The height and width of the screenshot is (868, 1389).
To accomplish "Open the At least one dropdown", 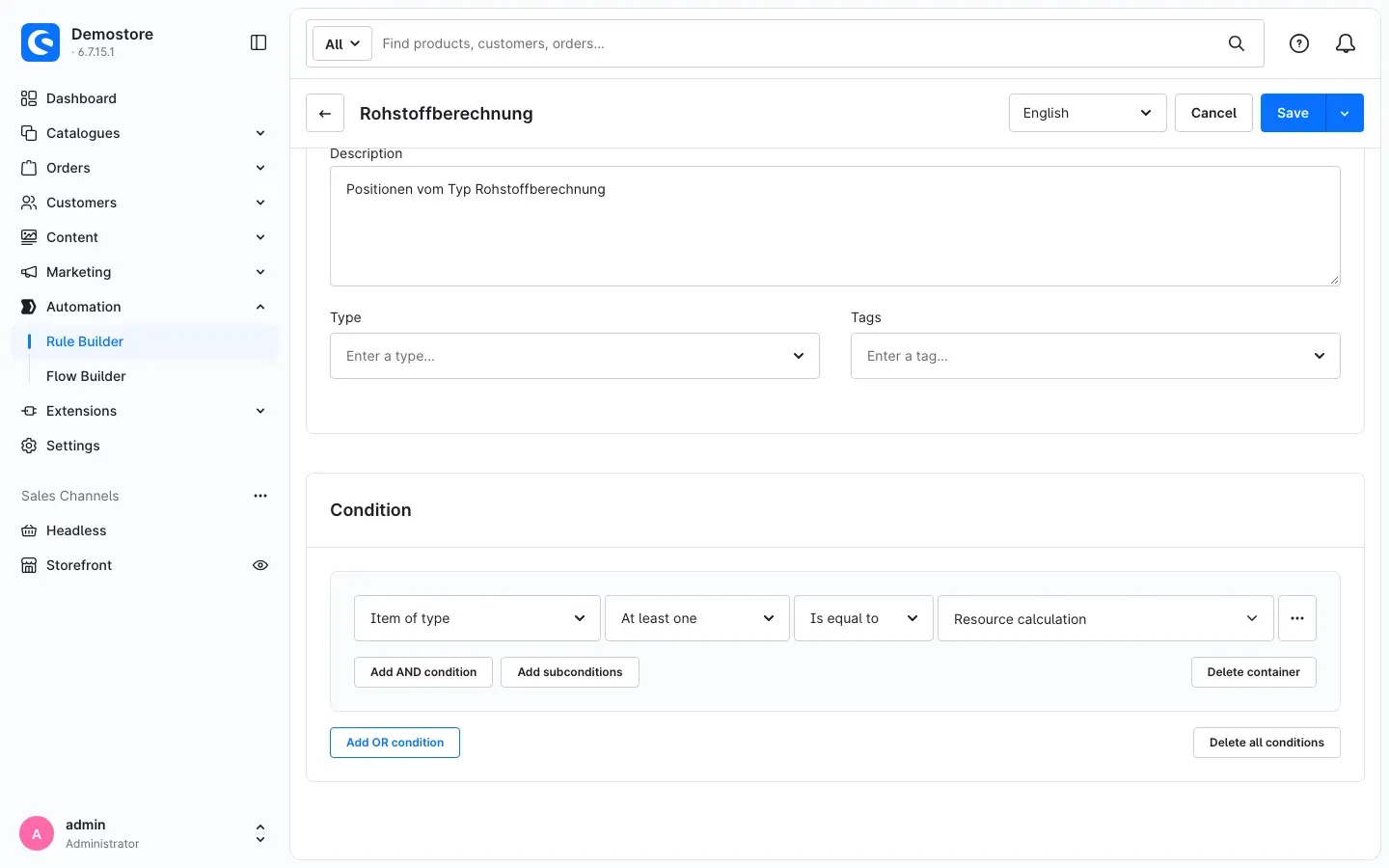I will [x=697, y=618].
